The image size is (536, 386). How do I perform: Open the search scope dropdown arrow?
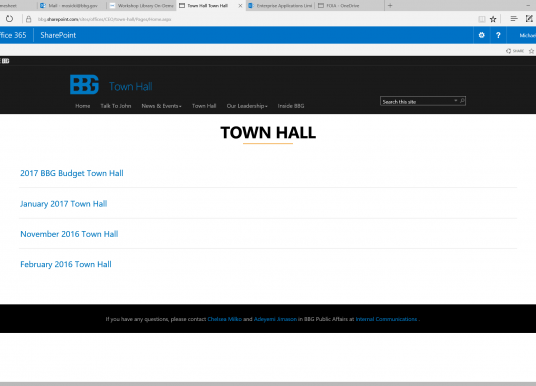[455, 101]
